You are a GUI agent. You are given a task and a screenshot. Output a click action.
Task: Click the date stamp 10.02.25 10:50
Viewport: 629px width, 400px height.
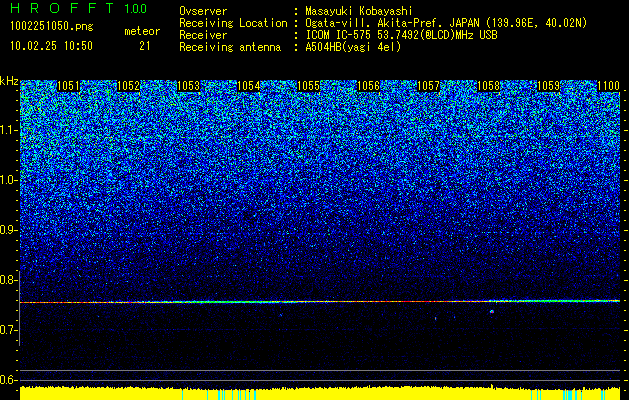click(x=52, y=46)
